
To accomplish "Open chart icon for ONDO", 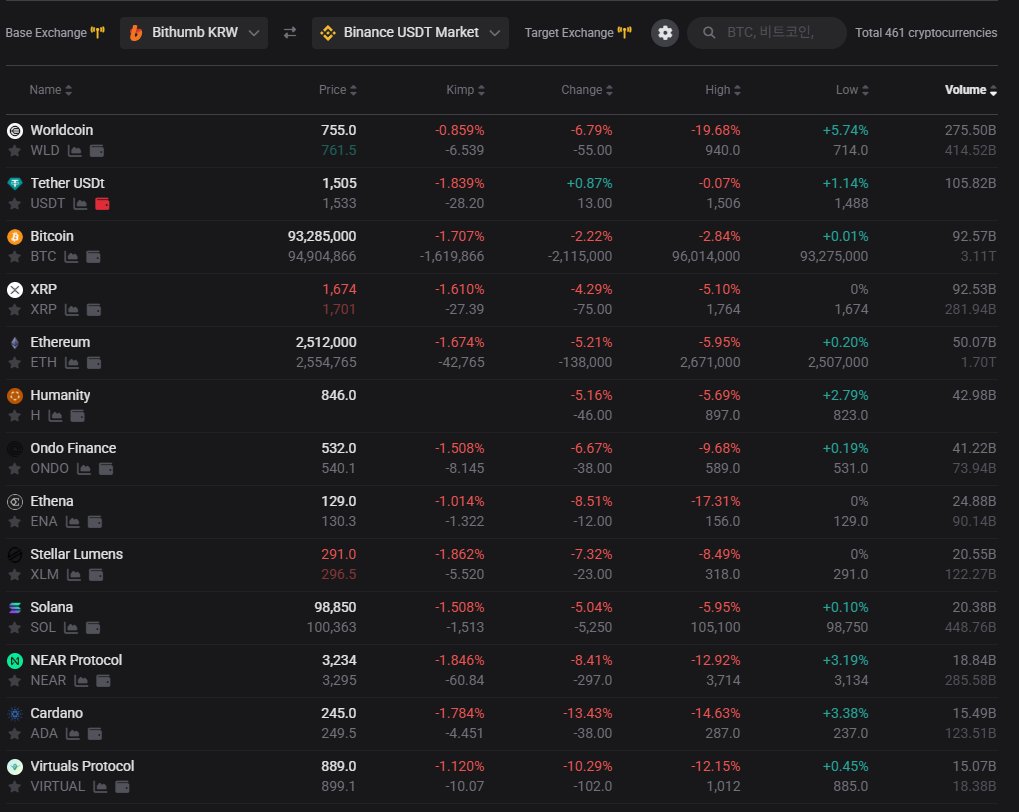I will pos(84,469).
